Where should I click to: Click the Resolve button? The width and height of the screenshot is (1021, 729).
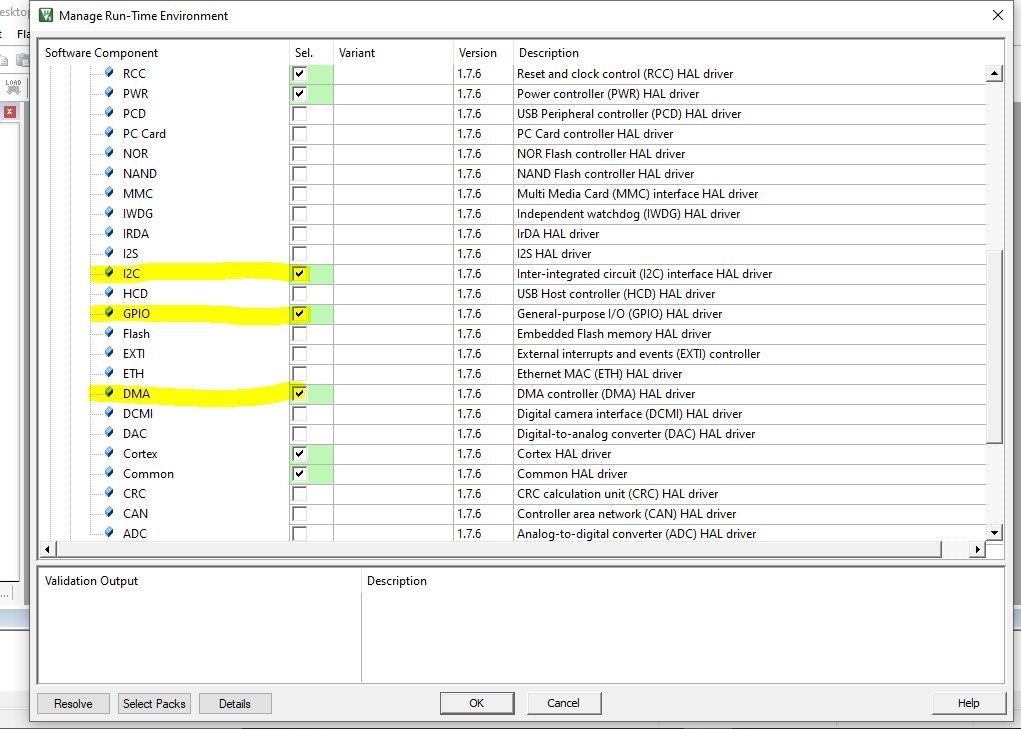click(x=73, y=704)
